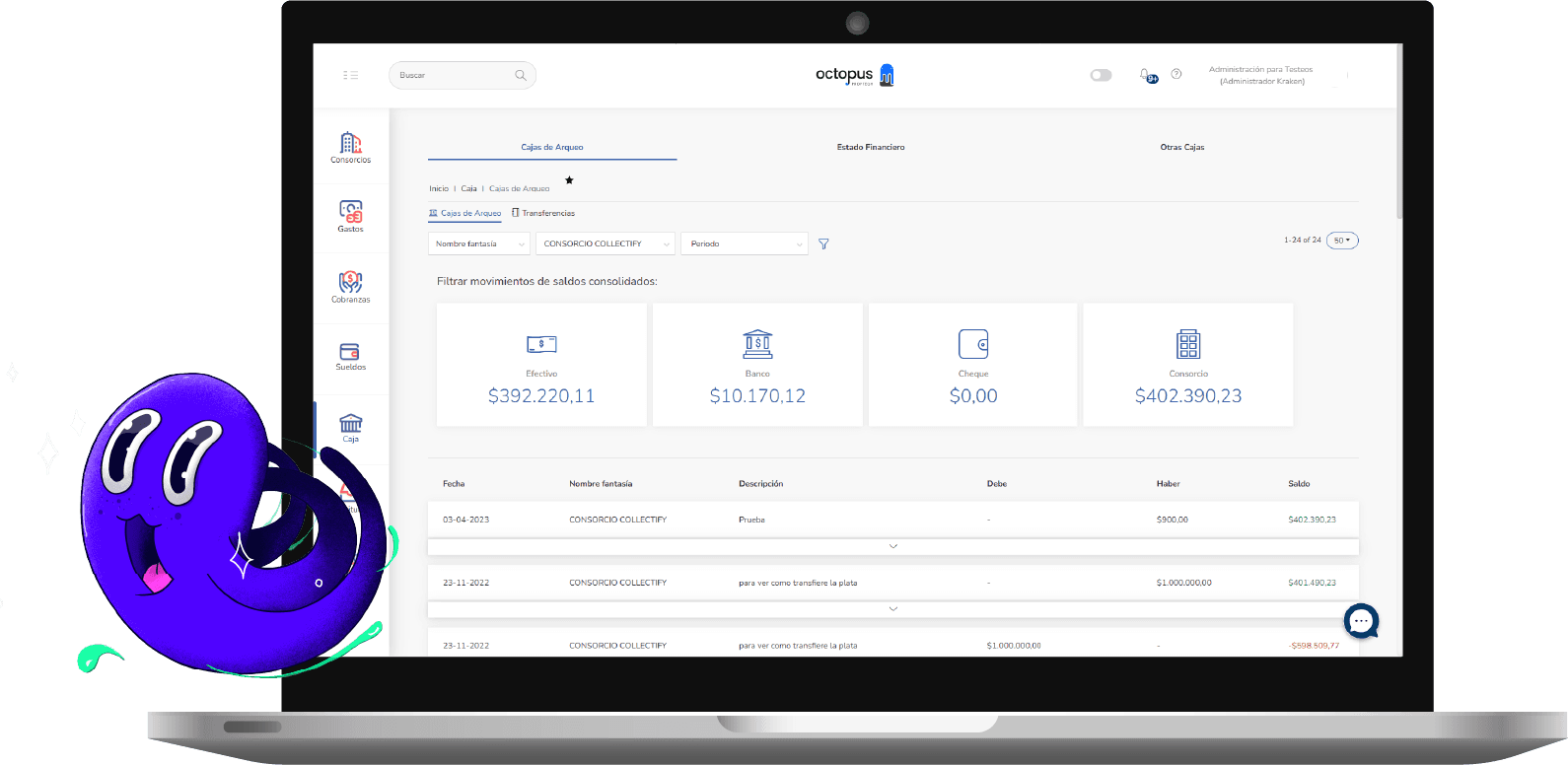
Task: Go to the Caja breadcrumb
Action: click(468, 188)
